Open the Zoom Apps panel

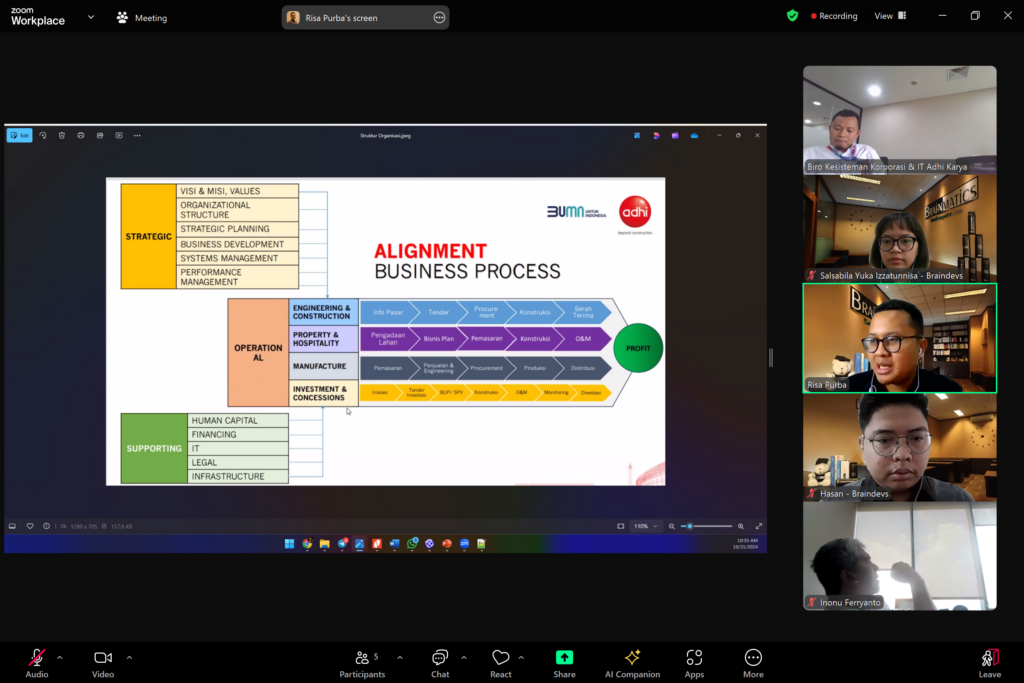tap(694, 662)
